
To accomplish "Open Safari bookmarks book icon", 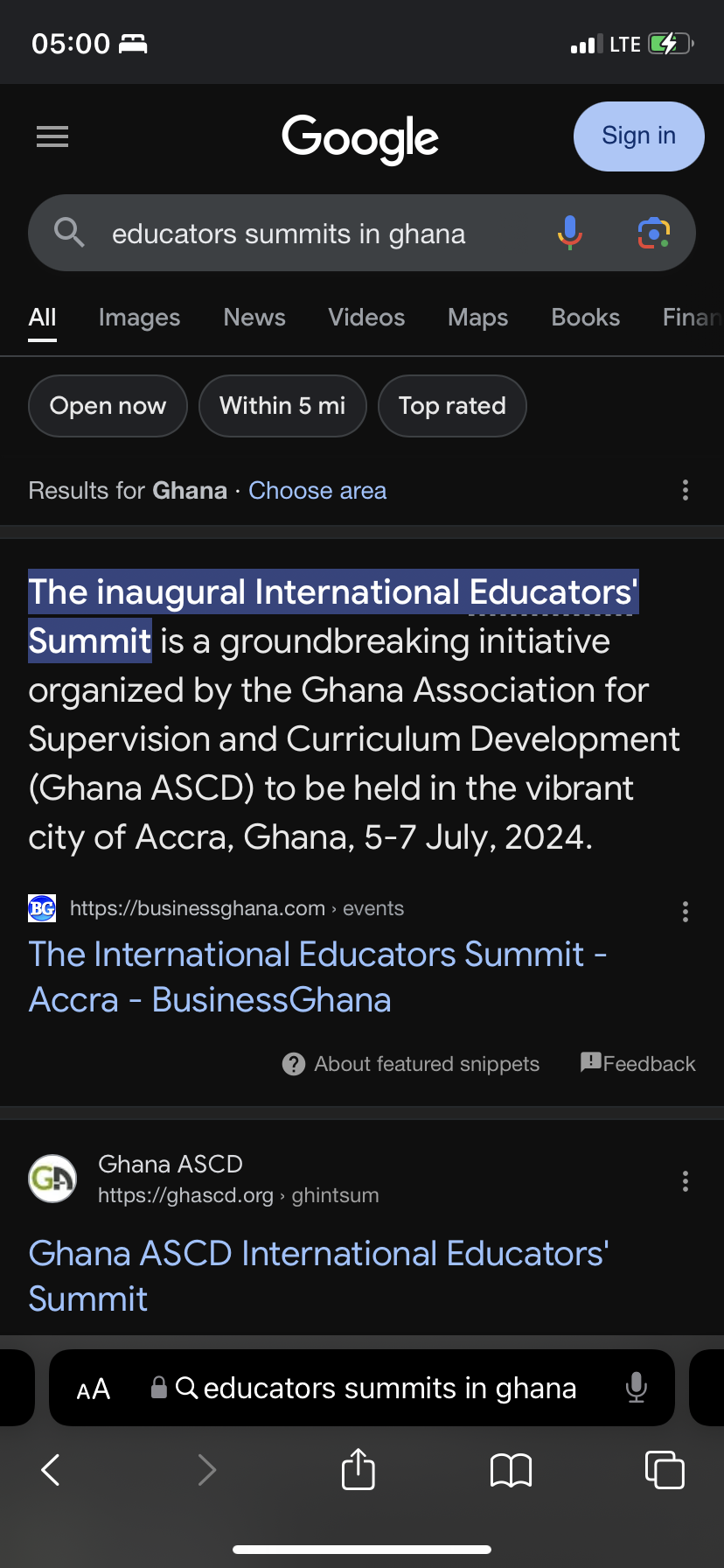I will tap(511, 1469).
